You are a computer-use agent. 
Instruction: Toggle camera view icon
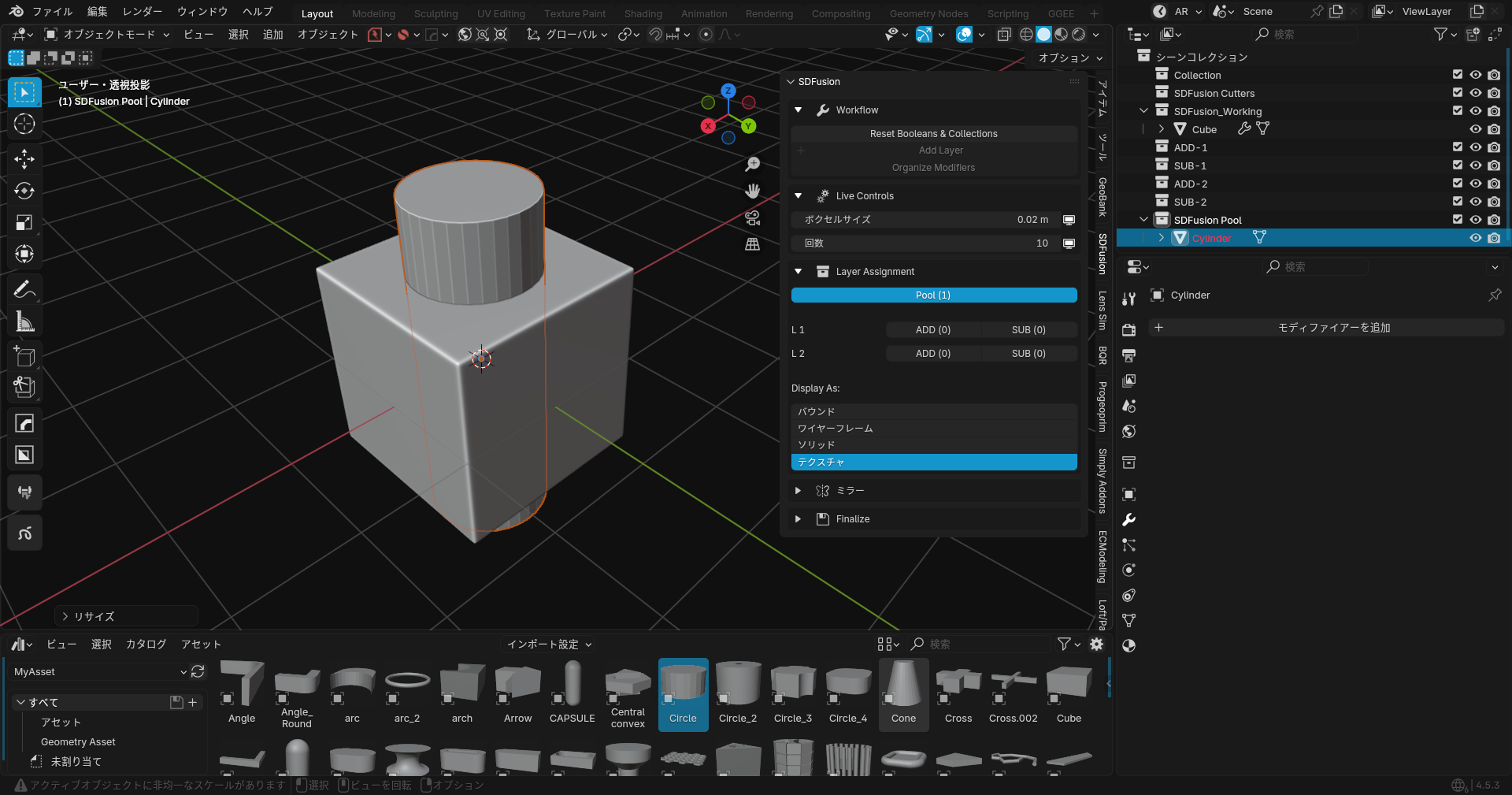click(x=753, y=217)
